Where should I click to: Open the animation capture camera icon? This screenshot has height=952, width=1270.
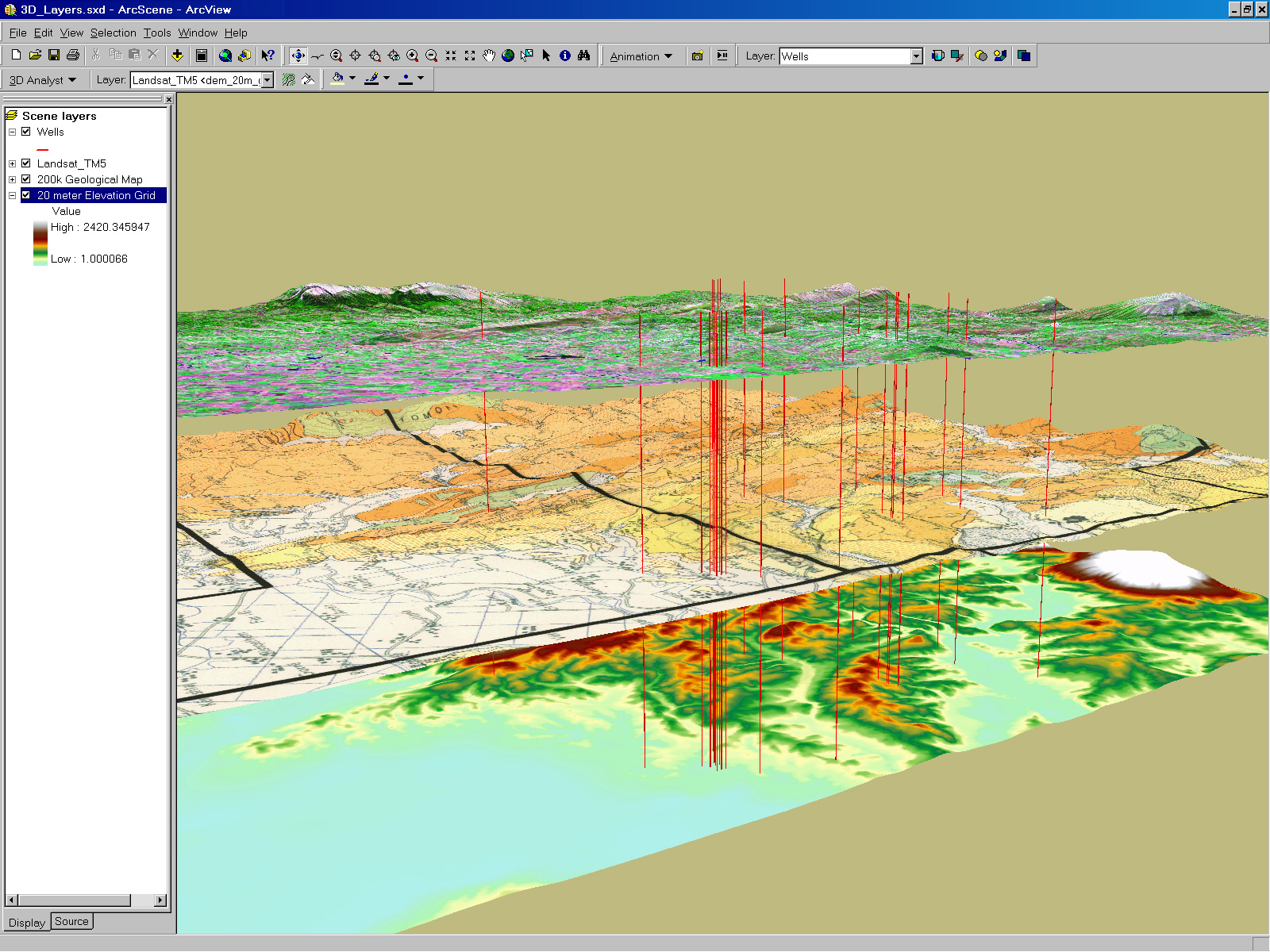tap(698, 56)
